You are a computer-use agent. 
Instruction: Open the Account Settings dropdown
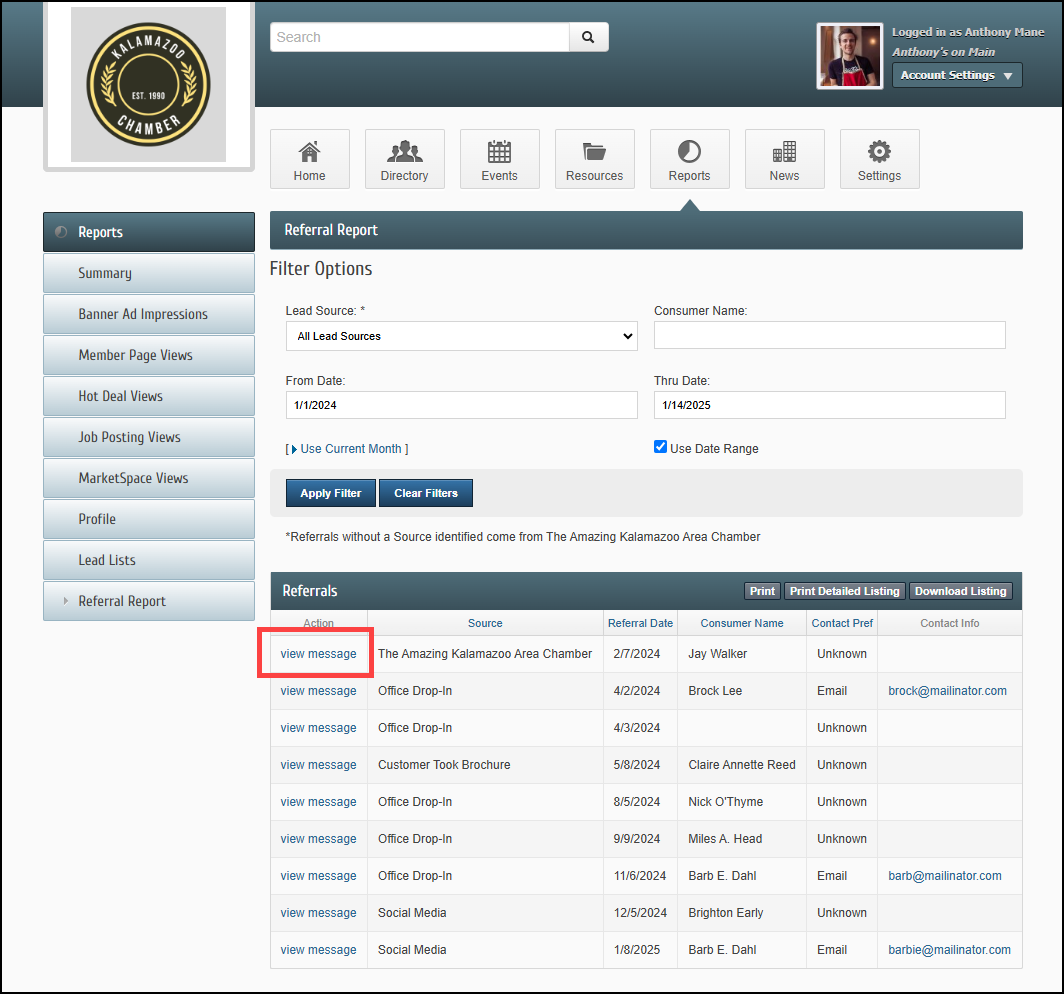(956, 75)
